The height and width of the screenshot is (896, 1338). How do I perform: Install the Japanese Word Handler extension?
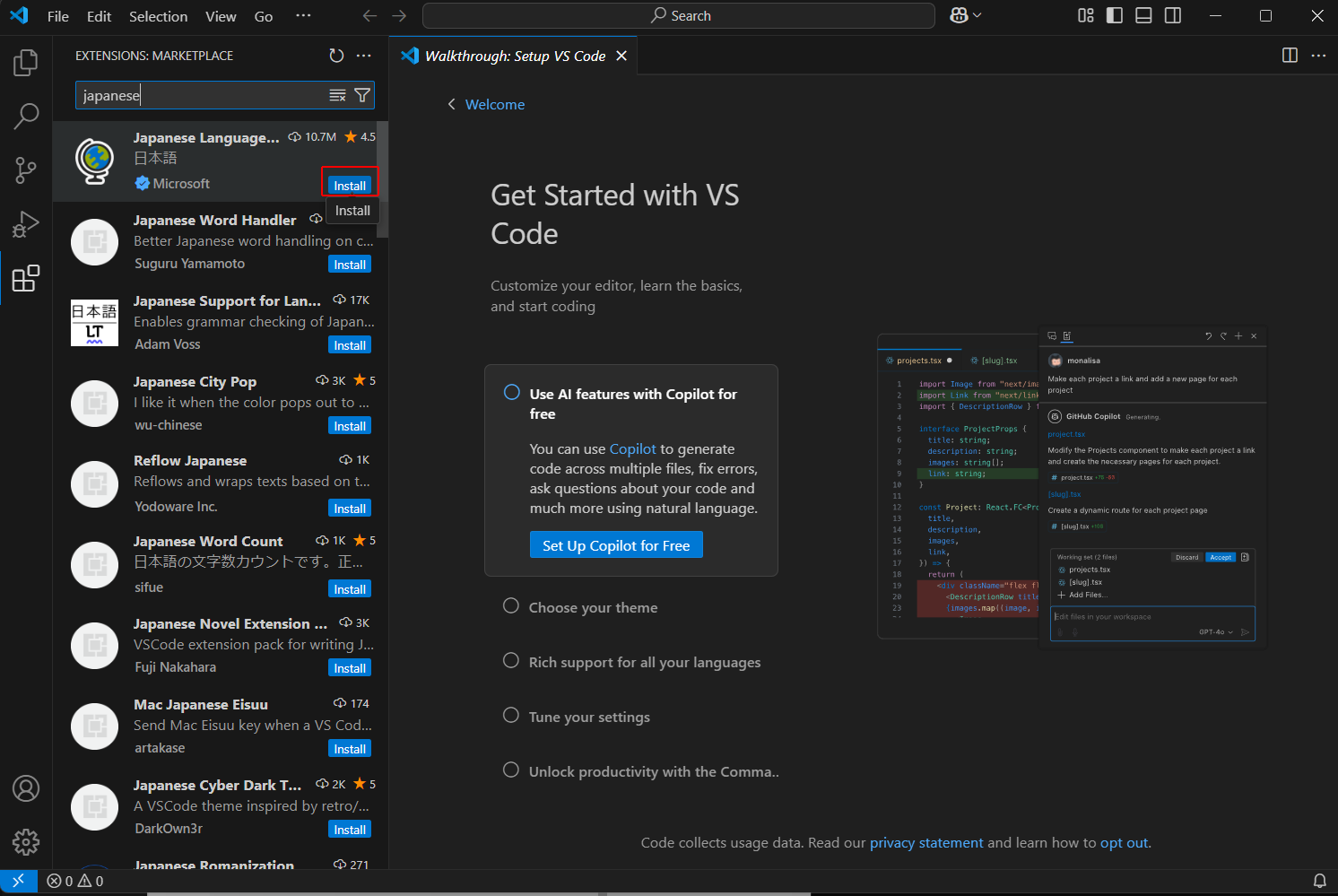(x=350, y=265)
